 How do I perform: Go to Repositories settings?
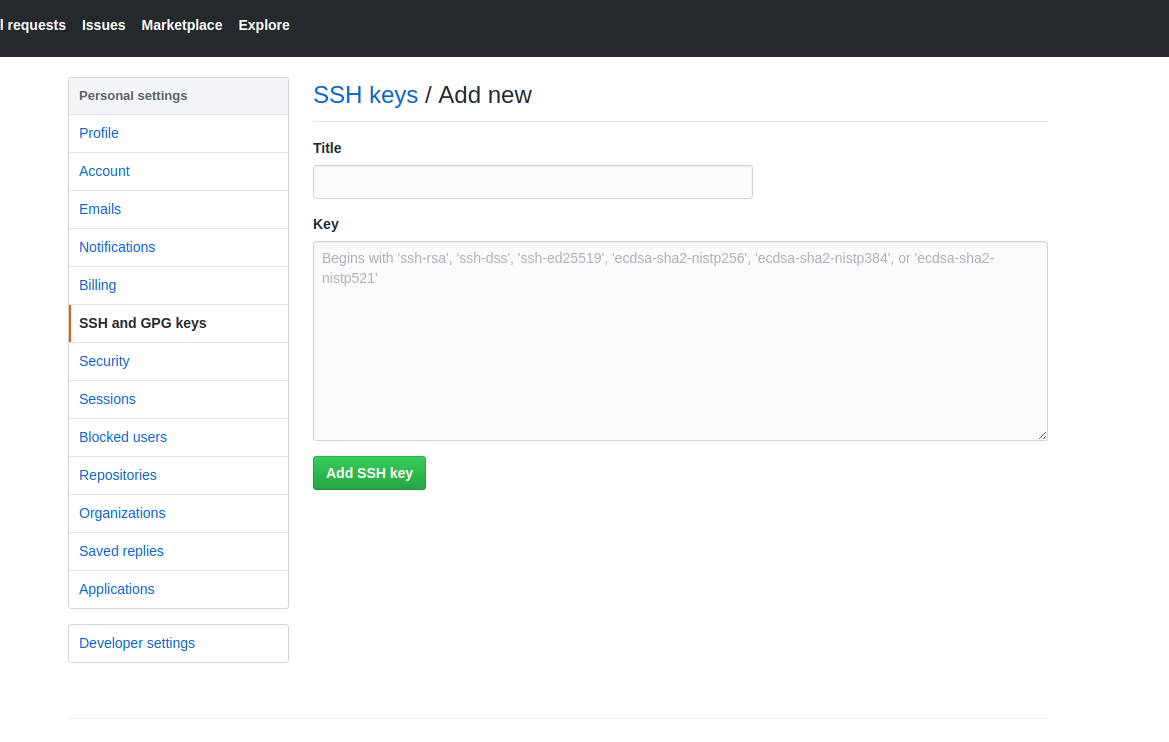tap(118, 475)
